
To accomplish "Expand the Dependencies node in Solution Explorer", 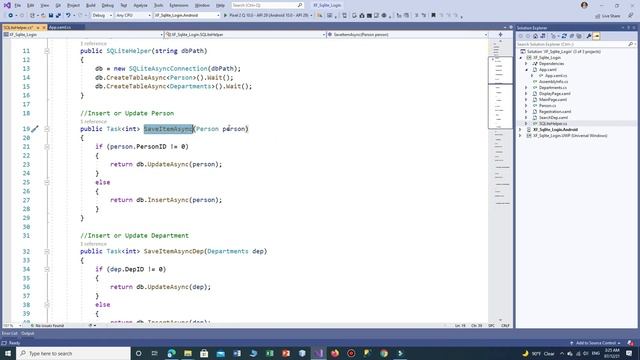I will 526,64.
